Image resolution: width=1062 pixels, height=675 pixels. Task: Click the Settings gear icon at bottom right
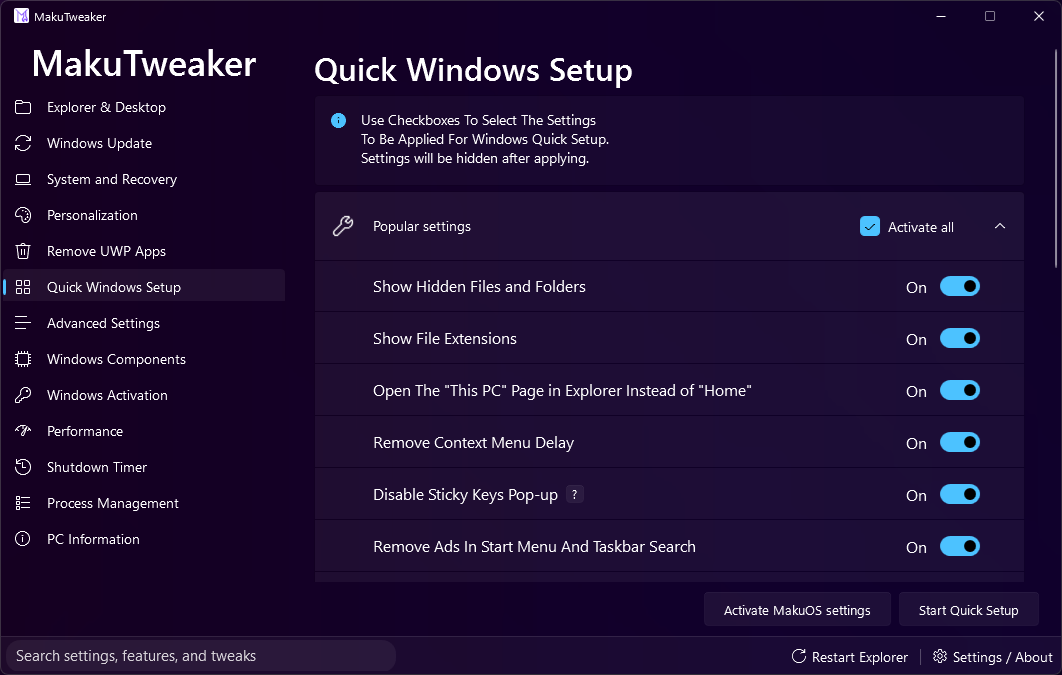coord(940,656)
